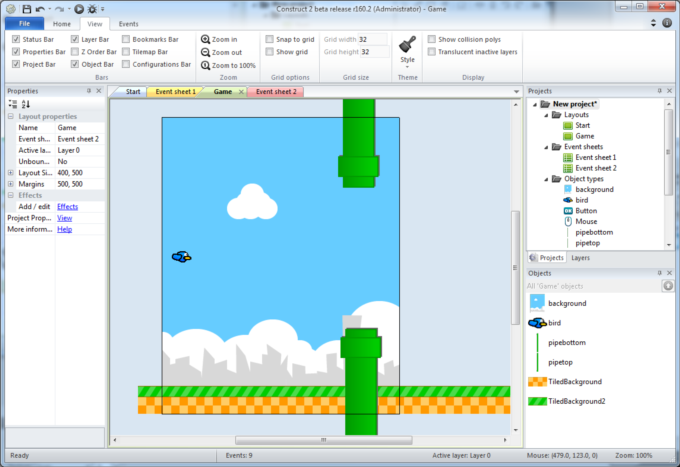The width and height of the screenshot is (680, 467).
Task: Toggle Show collision polys checkbox
Action: (432, 39)
